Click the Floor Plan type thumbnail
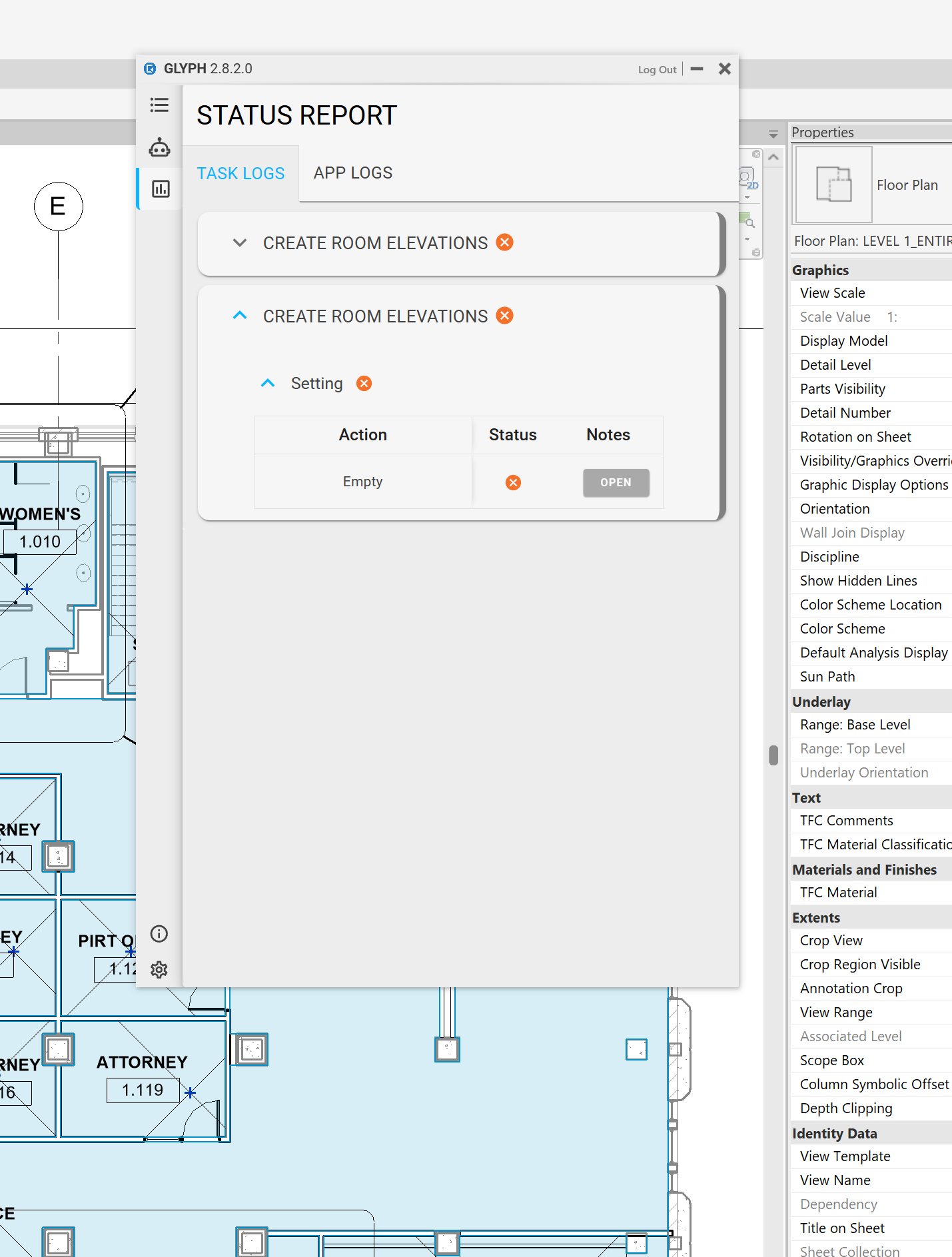Screen dimensions: 952x1257 point(833,185)
